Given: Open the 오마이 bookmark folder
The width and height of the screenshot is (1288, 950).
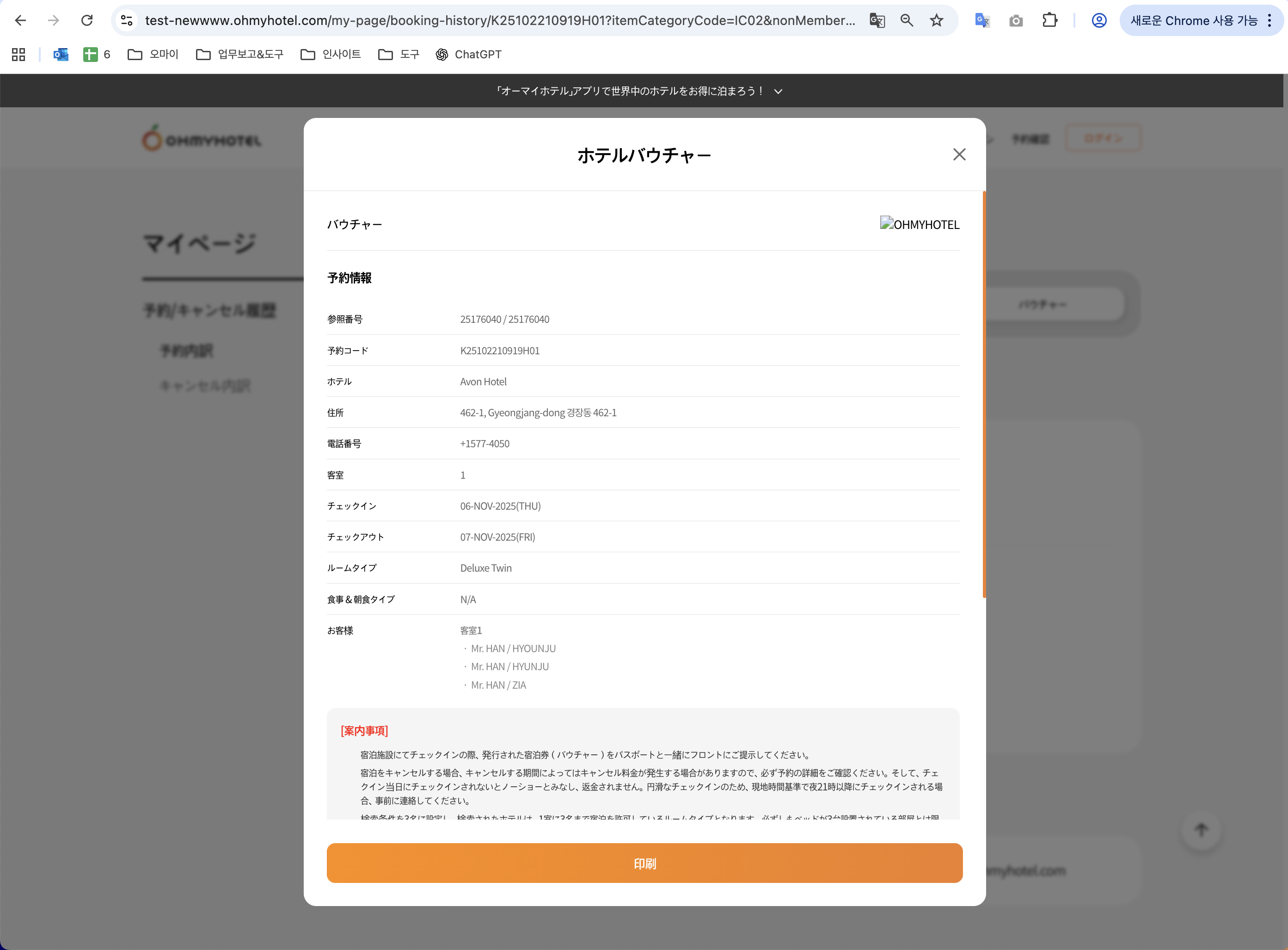Looking at the screenshot, I should click(x=153, y=55).
